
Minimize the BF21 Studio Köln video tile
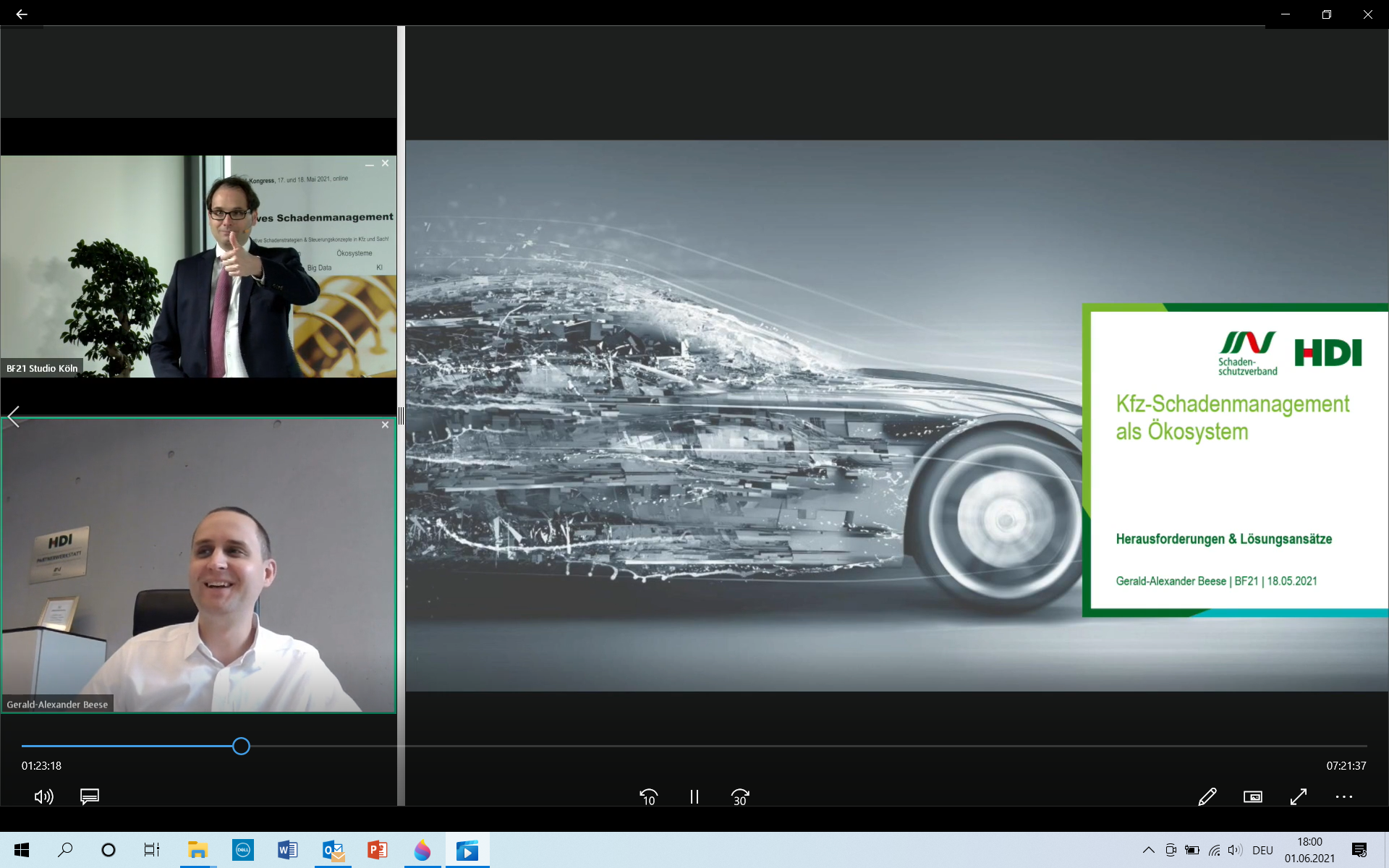370,165
